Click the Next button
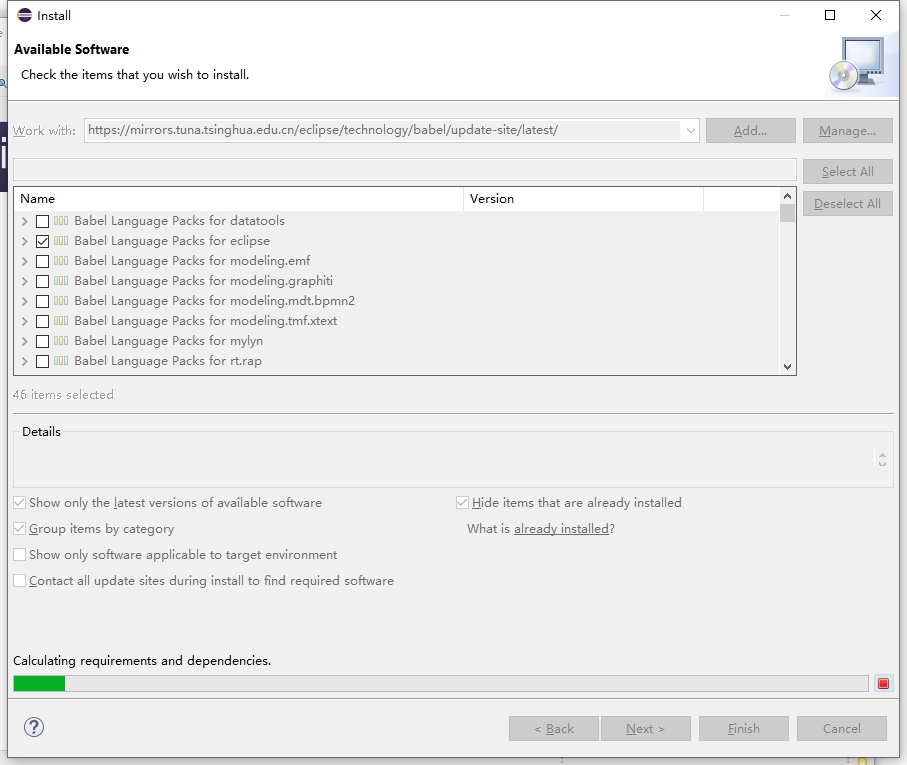Viewport: 907px width, 765px height. pyautogui.click(x=646, y=729)
